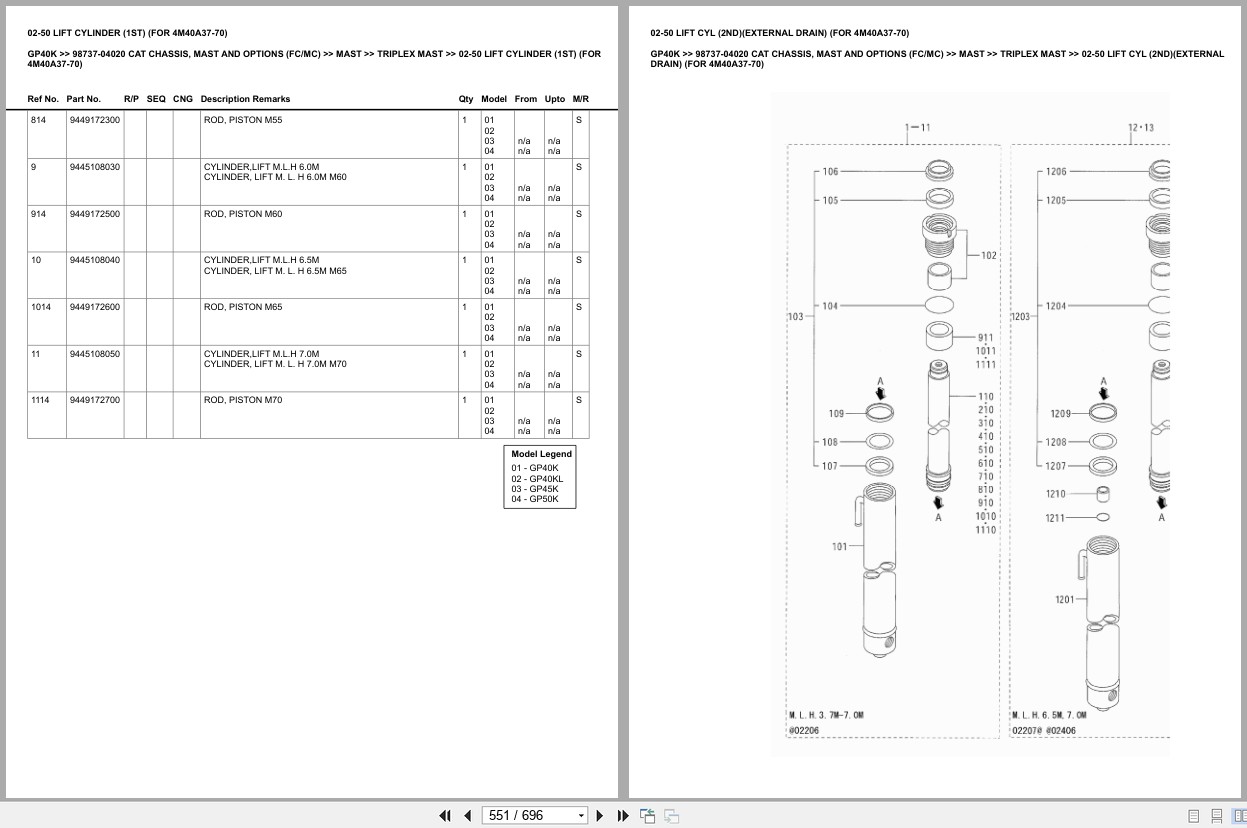1247x828 pixels.
Task: Click the Part No. column header
Action: click(x=84, y=99)
